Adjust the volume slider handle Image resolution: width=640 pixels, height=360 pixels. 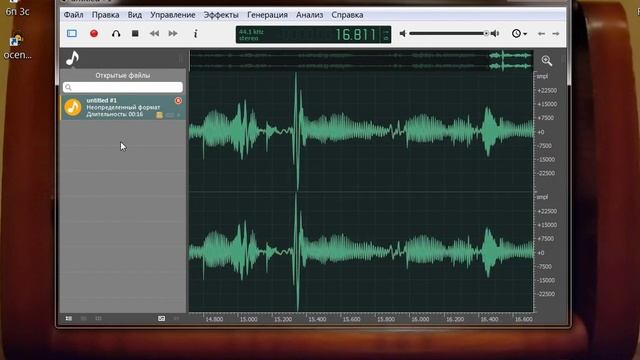point(486,33)
